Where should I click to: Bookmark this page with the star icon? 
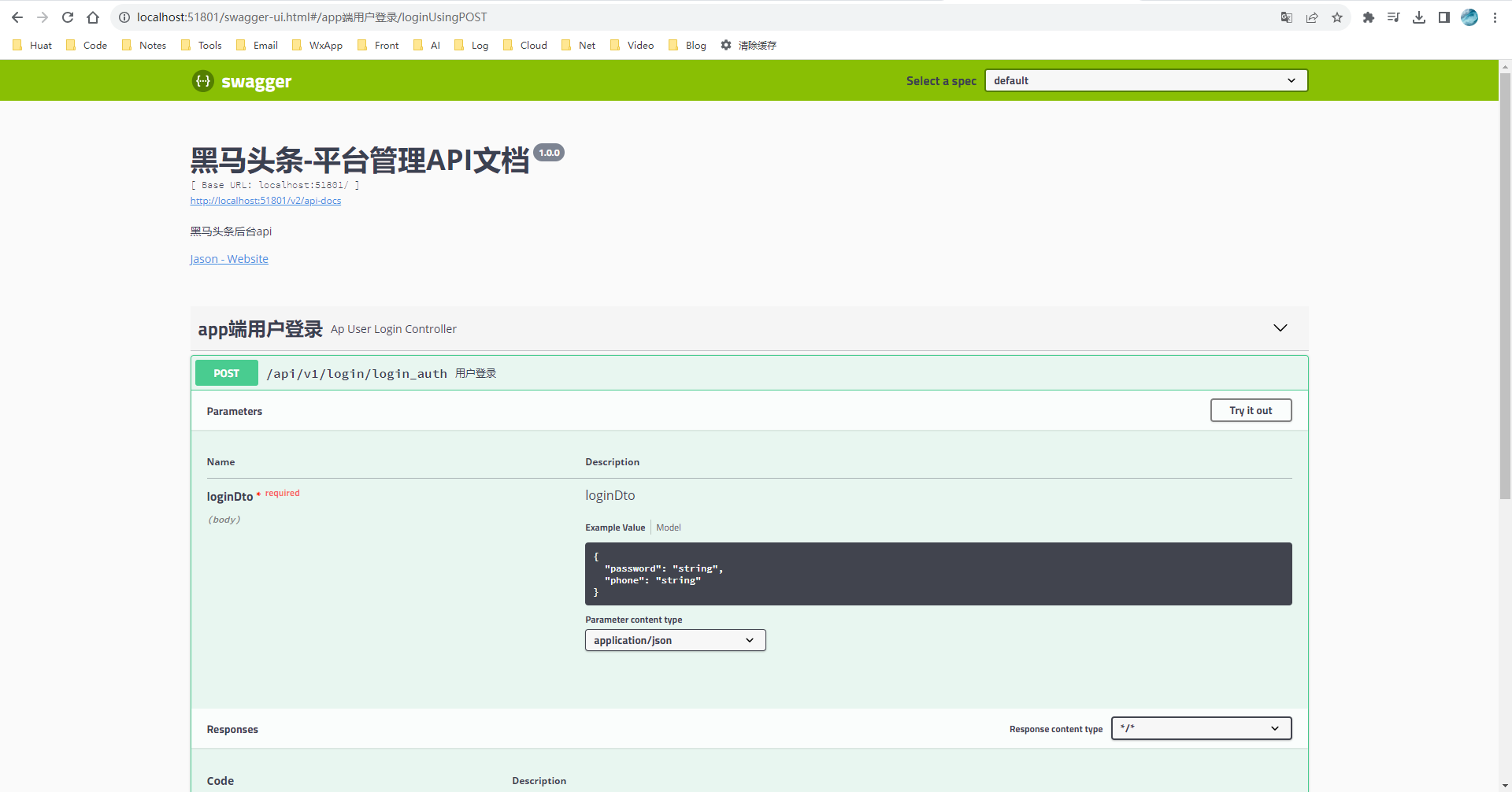[x=1337, y=17]
